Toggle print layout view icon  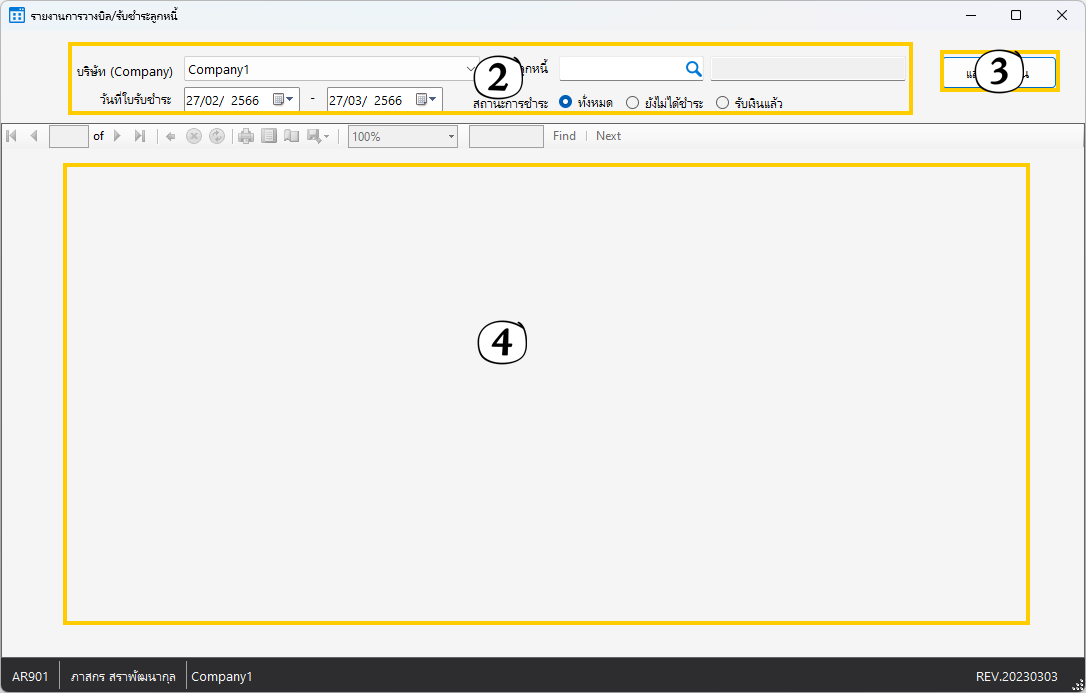[269, 136]
